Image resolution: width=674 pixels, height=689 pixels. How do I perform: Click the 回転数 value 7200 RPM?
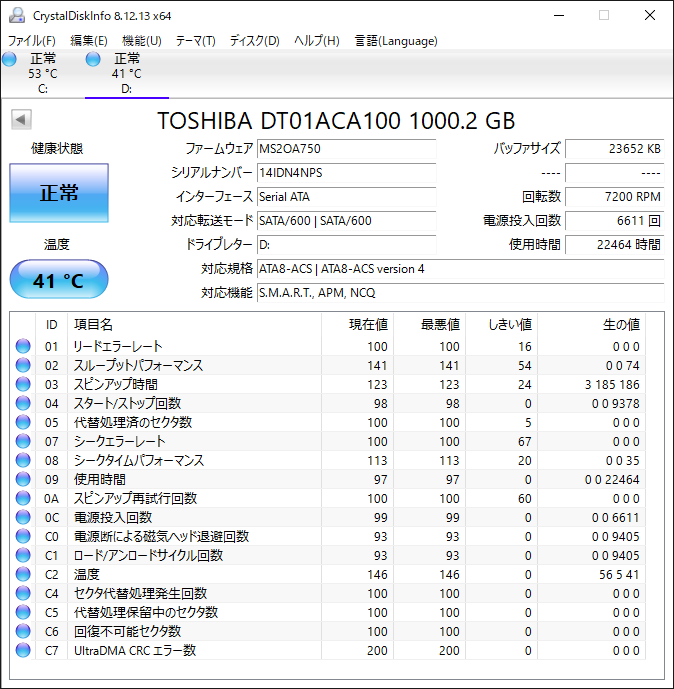tap(614, 196)
